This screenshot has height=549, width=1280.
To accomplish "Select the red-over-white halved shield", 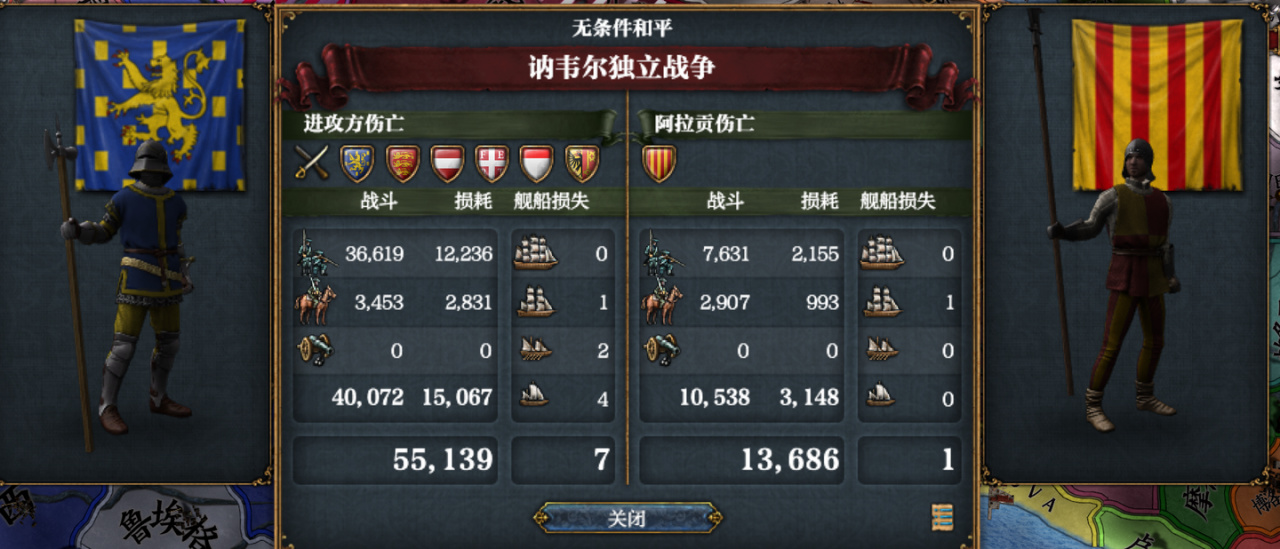I will click(536, 163).
